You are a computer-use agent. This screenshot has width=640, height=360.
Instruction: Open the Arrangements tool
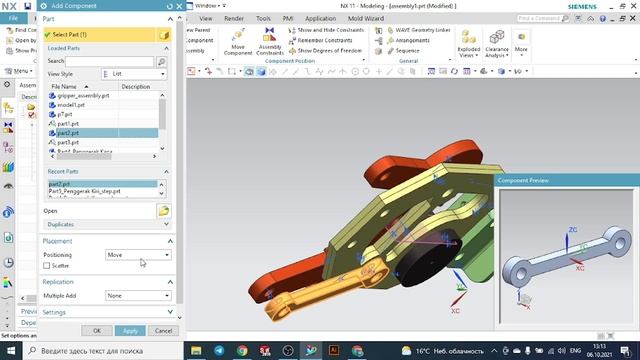[408, 40]
